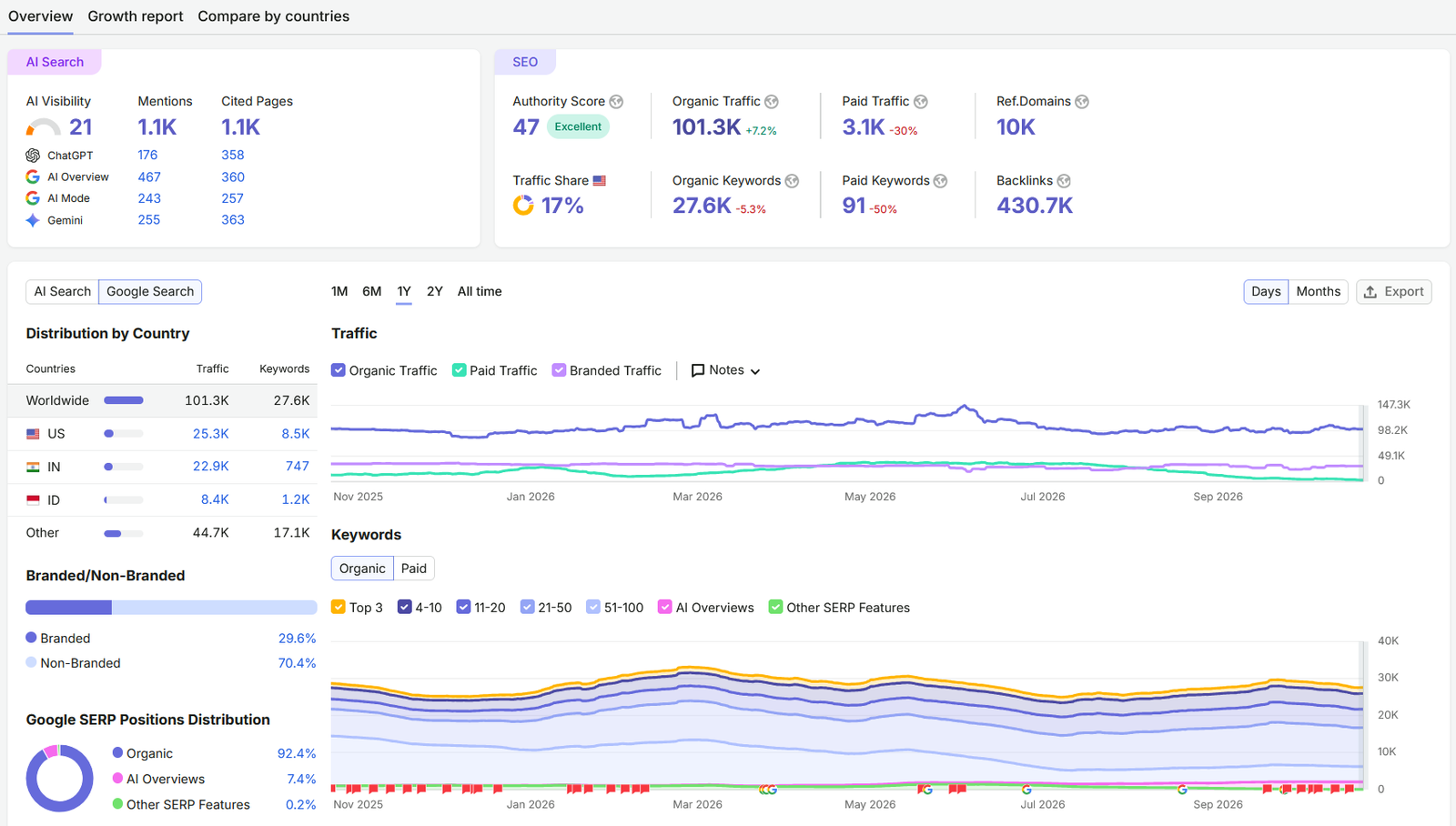
Task: Click the US flag in country table
Action: pos(33,434)
